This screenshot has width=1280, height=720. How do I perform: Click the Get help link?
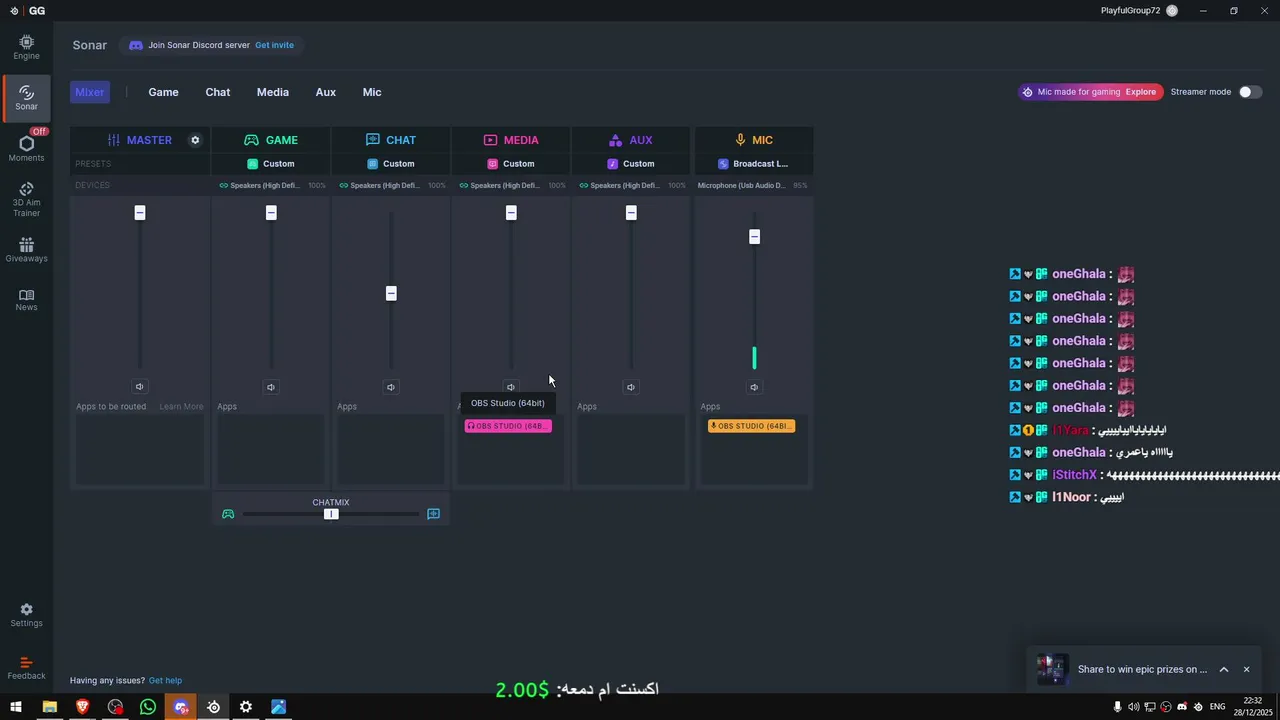165,681
